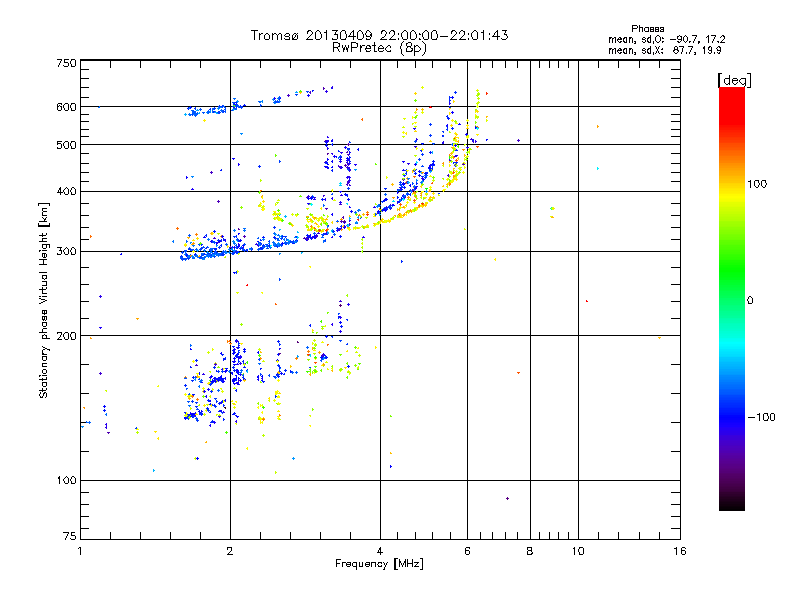800x600 pixels.
Task: Click the x-axis tick label '6'
Action: click(467, 551)
